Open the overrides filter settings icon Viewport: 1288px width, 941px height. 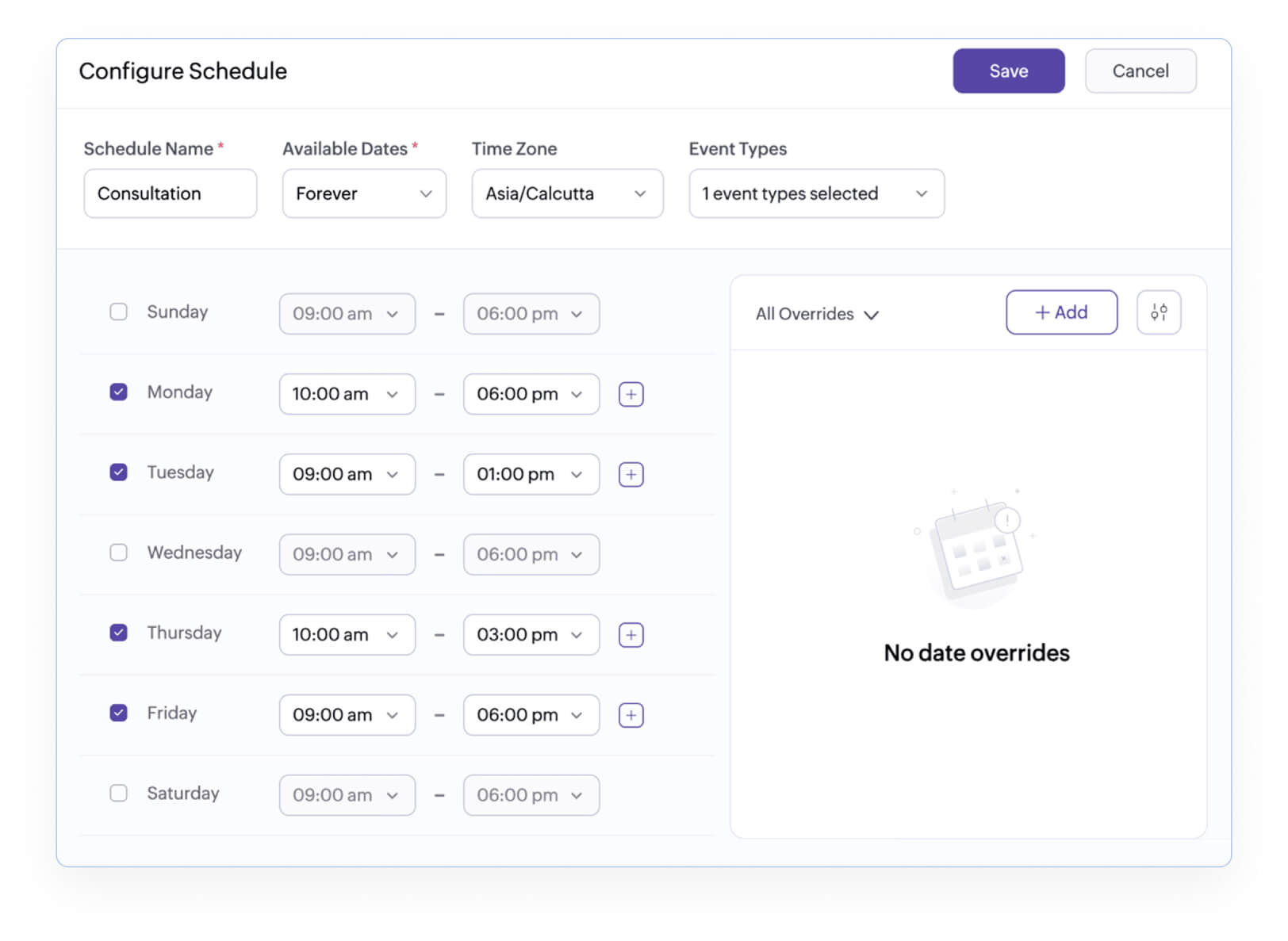[x=1159, y=312]
